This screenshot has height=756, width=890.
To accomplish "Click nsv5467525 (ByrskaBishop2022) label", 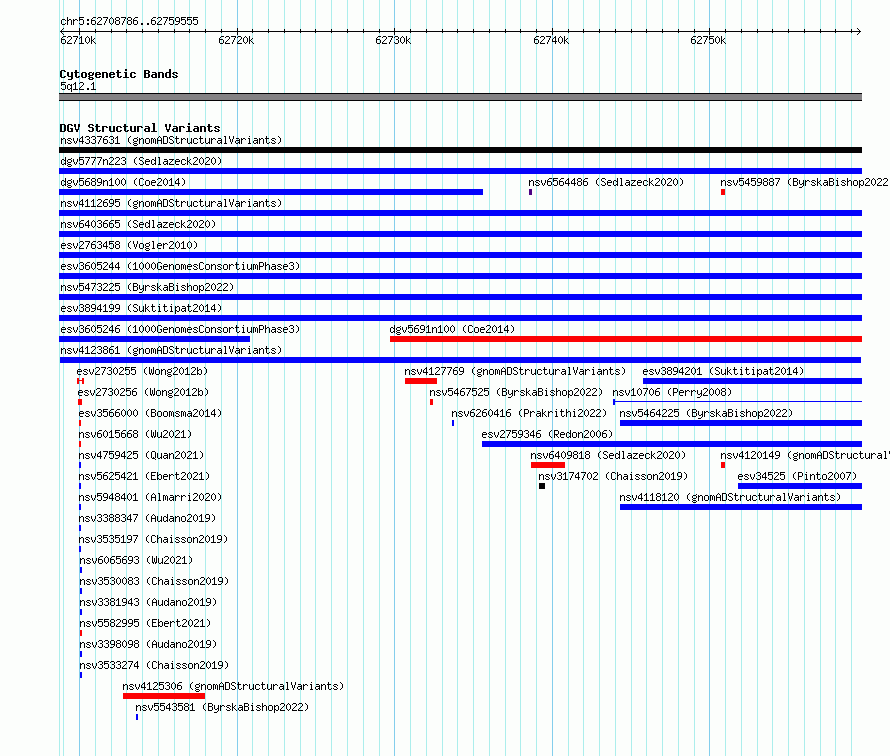I will coord(516,392).
